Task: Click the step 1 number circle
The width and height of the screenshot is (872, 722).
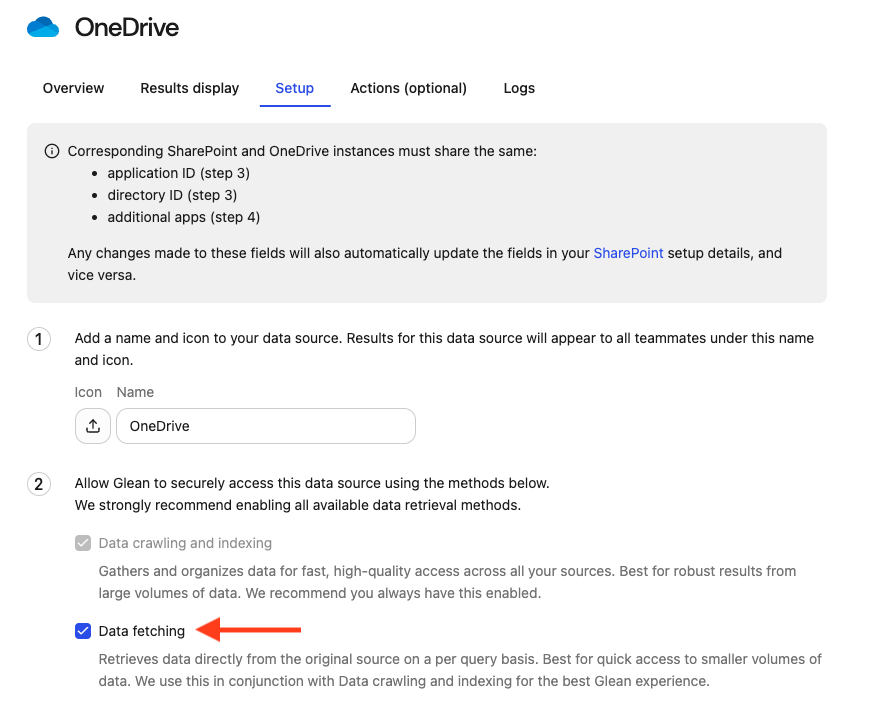Action: point(39,340)
